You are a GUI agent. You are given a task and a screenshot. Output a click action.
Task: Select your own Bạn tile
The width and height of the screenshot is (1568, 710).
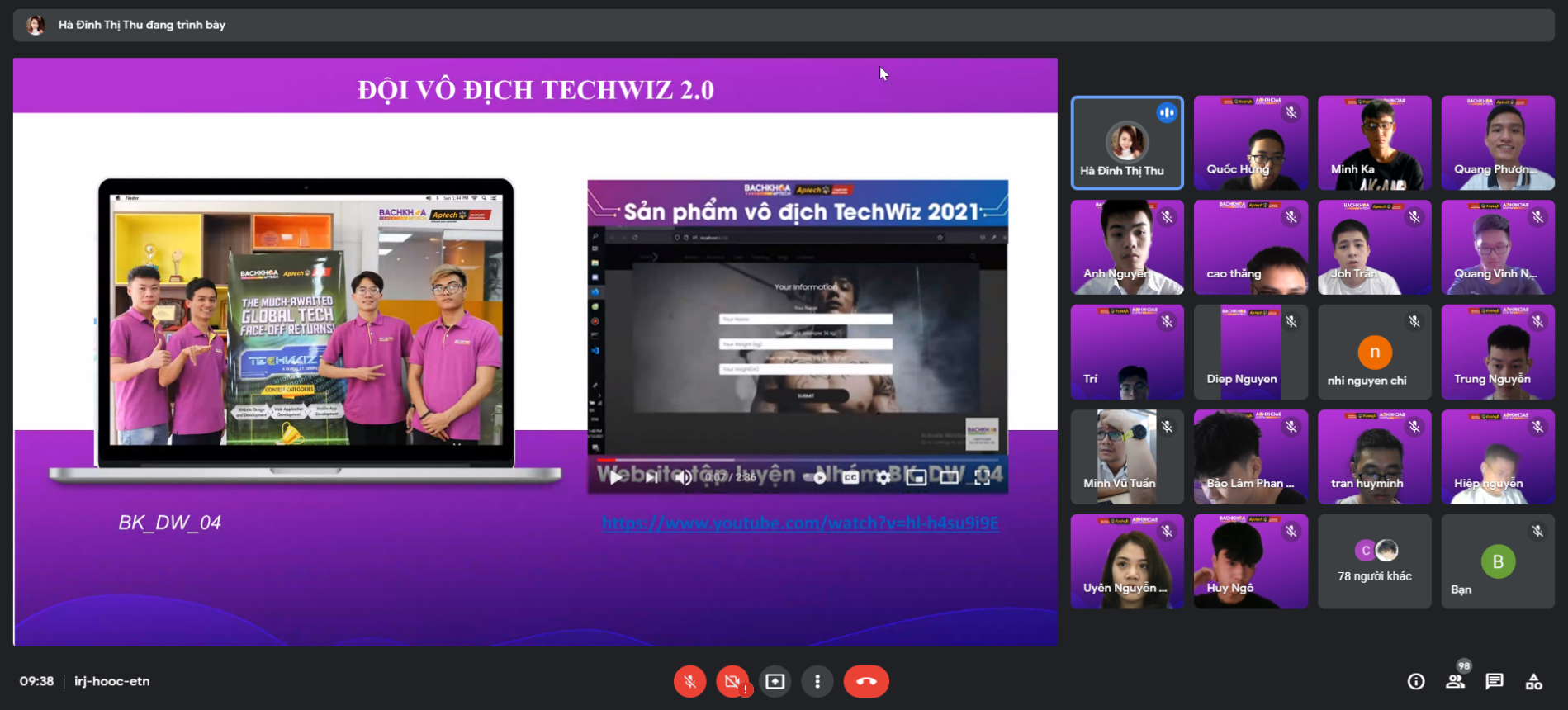coord(1498,562)
